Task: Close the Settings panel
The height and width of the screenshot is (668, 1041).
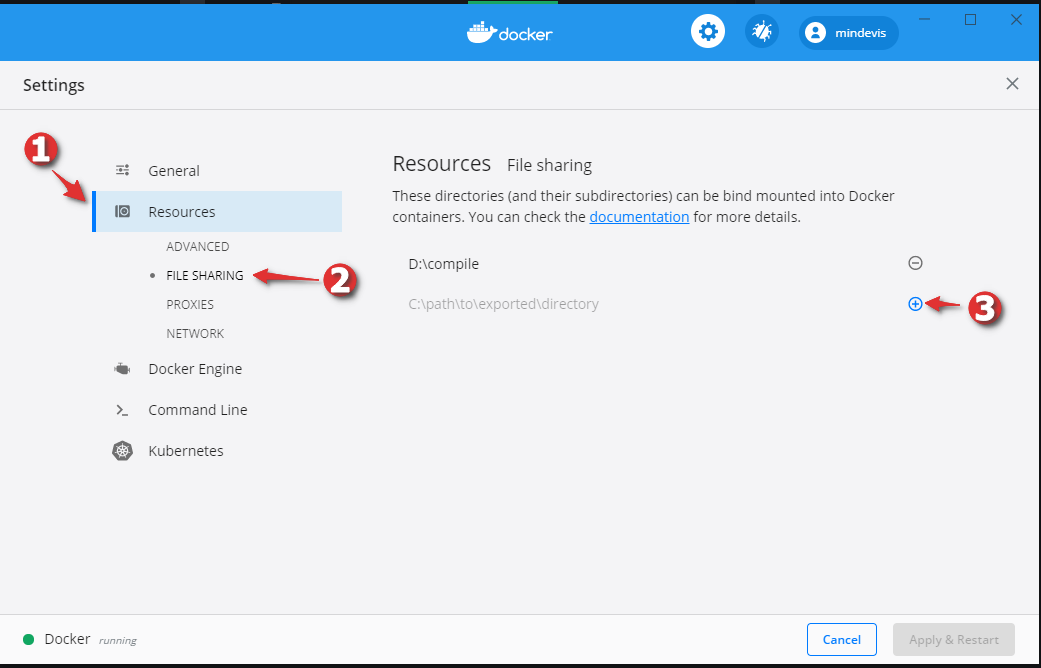Action: (1012, 84)
